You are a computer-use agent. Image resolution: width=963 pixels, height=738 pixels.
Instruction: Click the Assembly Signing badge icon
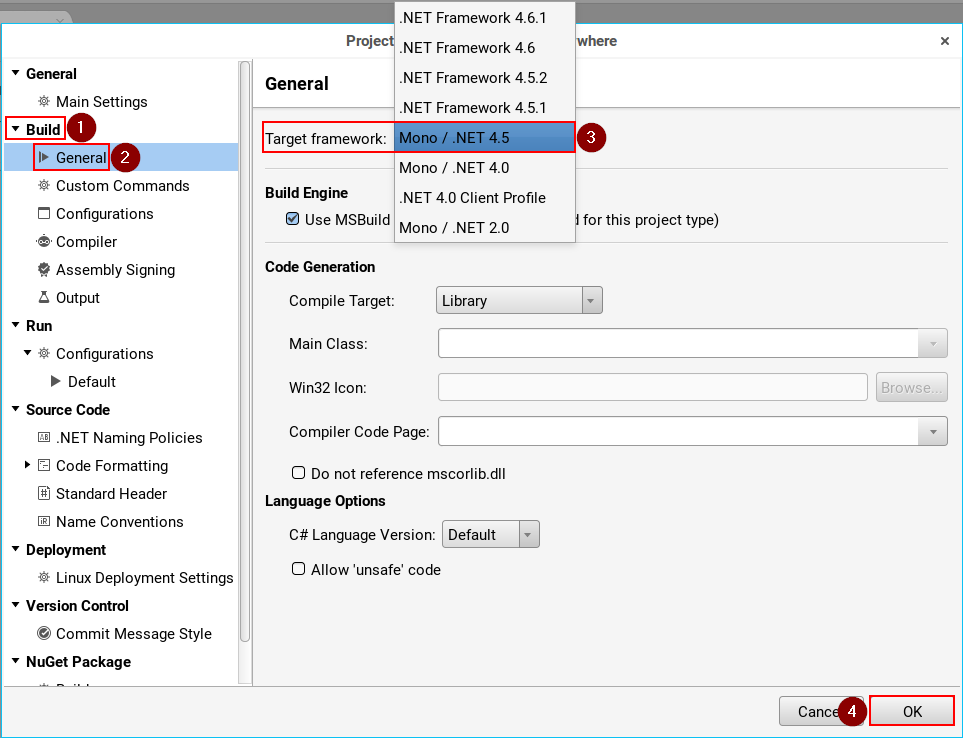[x=44, y=270]
